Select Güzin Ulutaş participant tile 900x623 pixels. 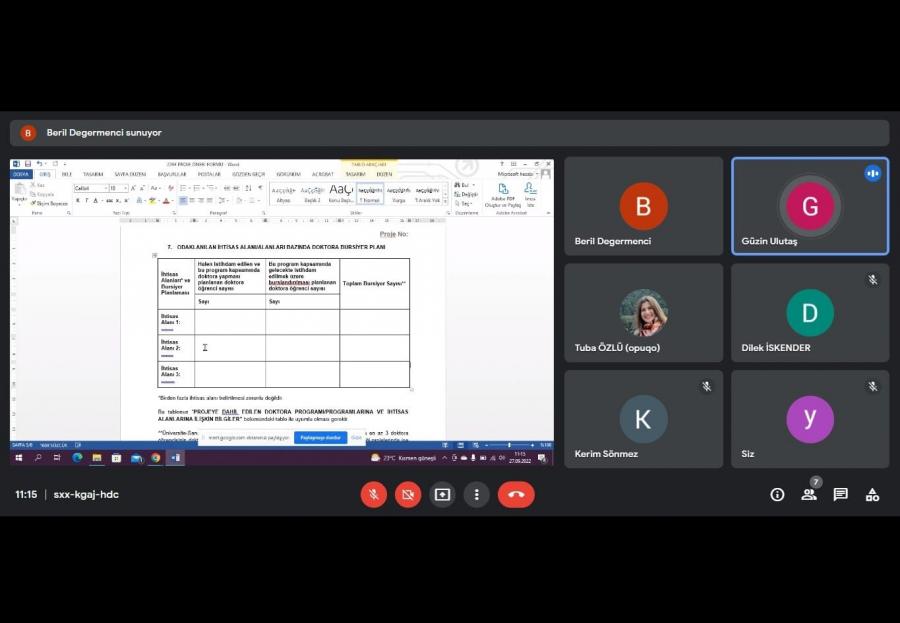tap(809, 206)
